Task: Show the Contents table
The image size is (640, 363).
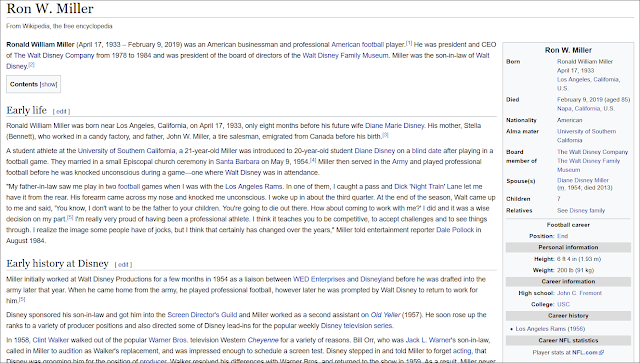Action: coord(49,85)
